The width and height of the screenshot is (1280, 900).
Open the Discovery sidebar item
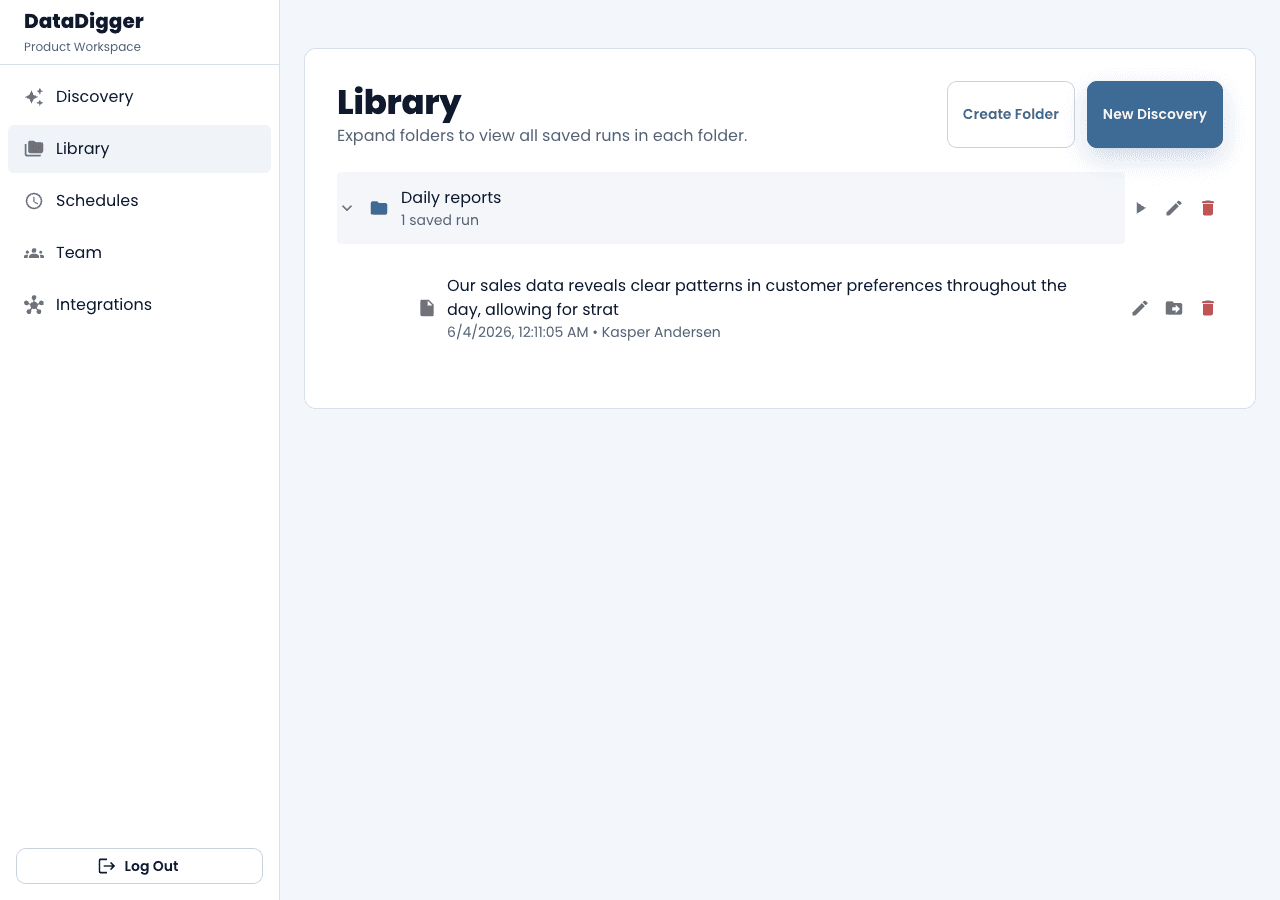(x=139, y=97)
